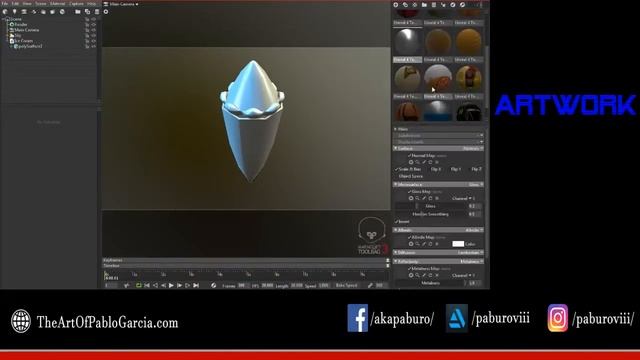Image resolution: width=640 pixels, height=360 pixels.
Task: Select the Render item in the scene tree
Action: coord(20,24)
